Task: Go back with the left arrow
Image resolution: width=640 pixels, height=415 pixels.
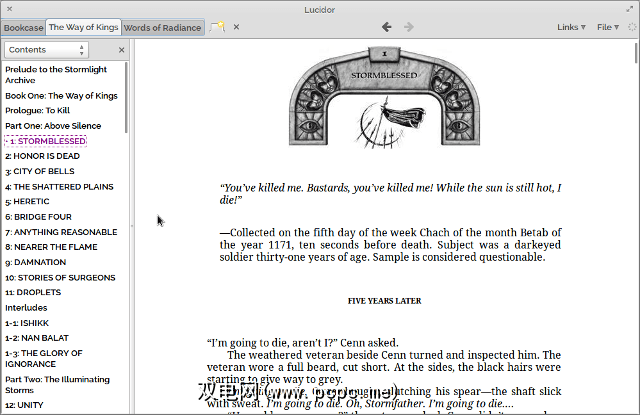Action: click(x=387, y=27)
